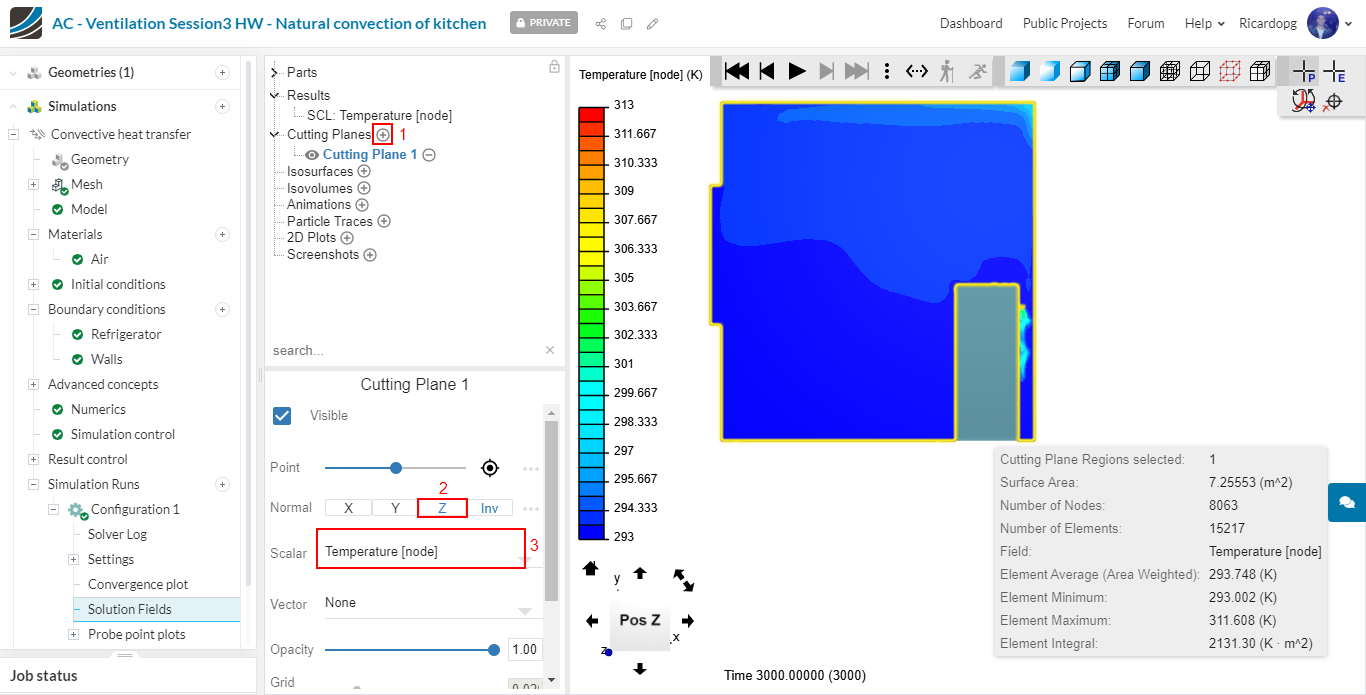Viewport: 1366px width, 695px height.
Task: Add a new cutting plane with plus icon
Action: (382, 134)
